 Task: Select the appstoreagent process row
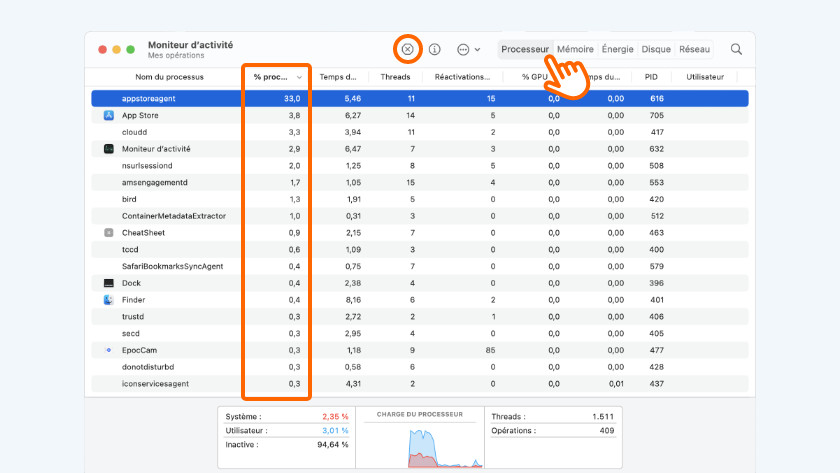pos(420,99)
